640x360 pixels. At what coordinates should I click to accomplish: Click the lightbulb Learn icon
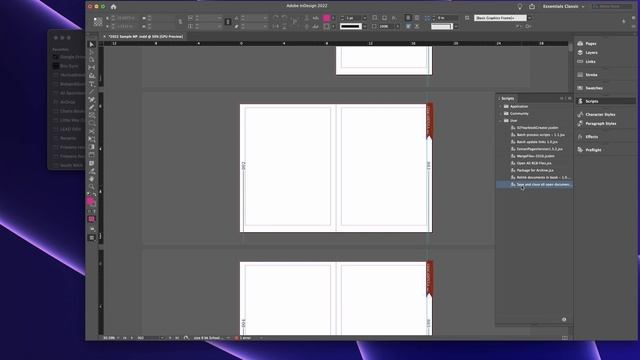pos(520,7)
